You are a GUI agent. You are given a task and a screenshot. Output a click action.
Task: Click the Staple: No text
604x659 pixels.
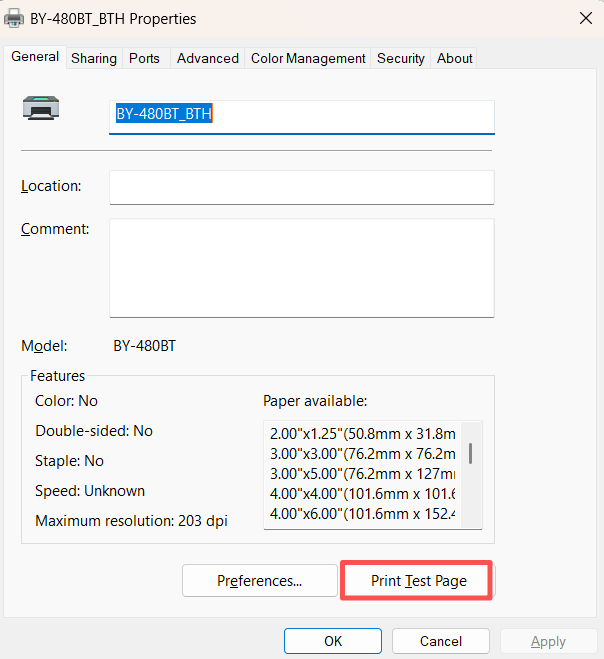[69, 461]
